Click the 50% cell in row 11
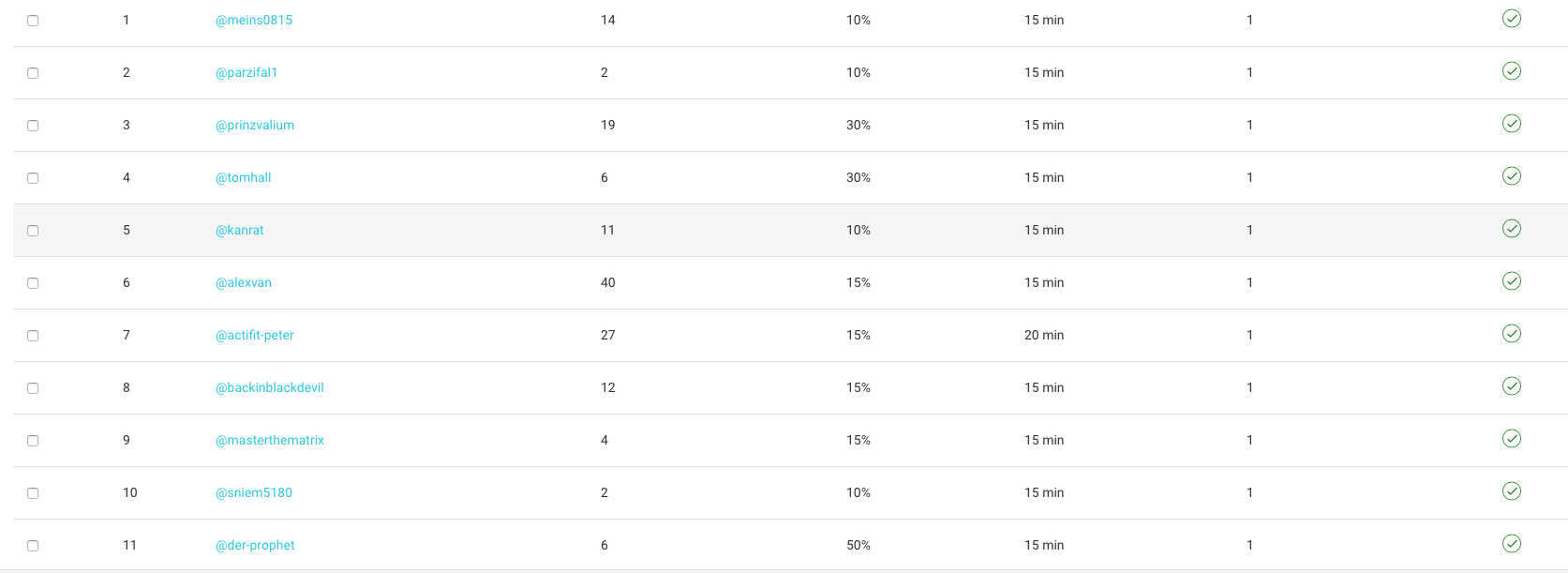Image resolution: width=1568 pixels, height=573 pixels. pos(859,545)
